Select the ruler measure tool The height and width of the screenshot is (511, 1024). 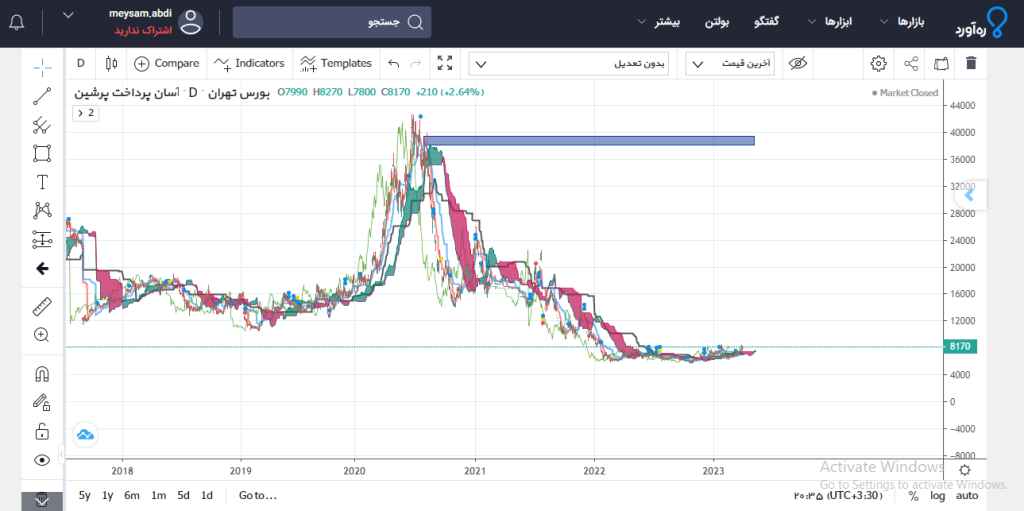(x=42, y=306)
